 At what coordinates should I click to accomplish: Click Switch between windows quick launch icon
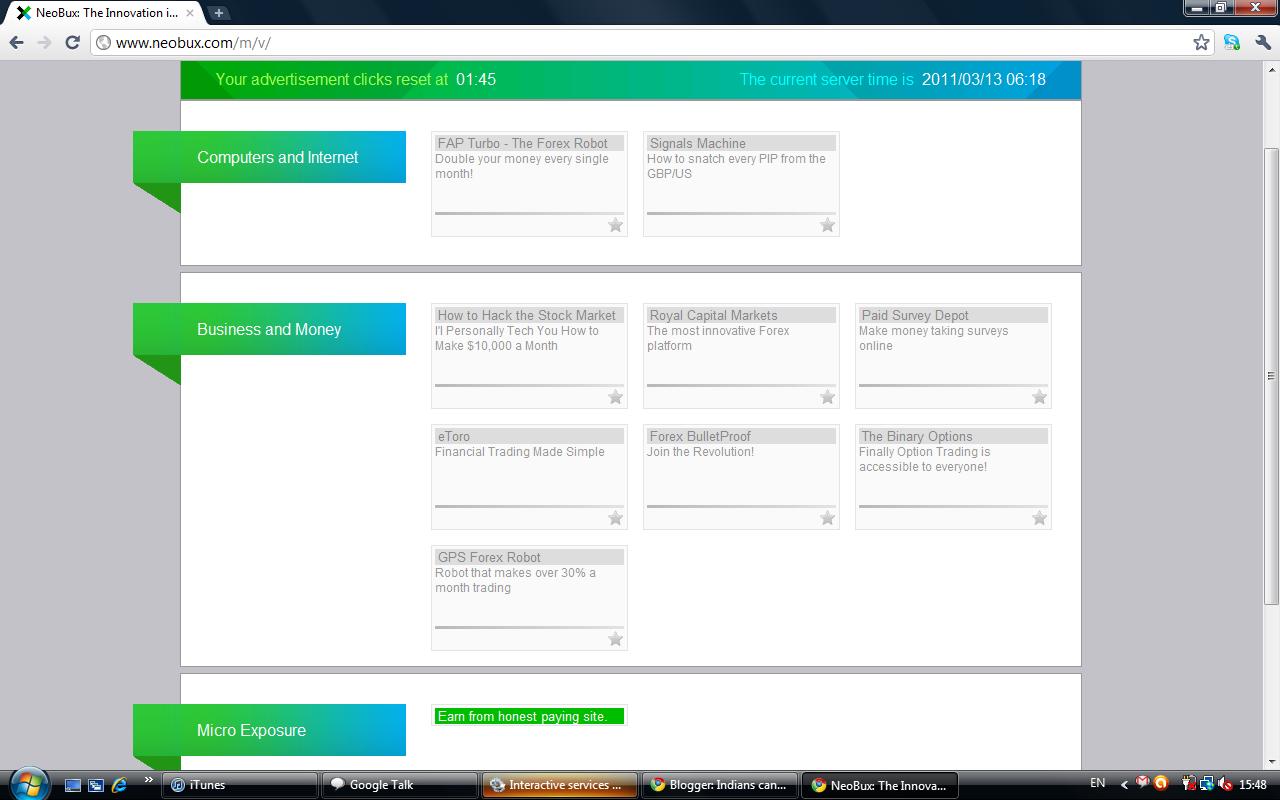[96, 785]
